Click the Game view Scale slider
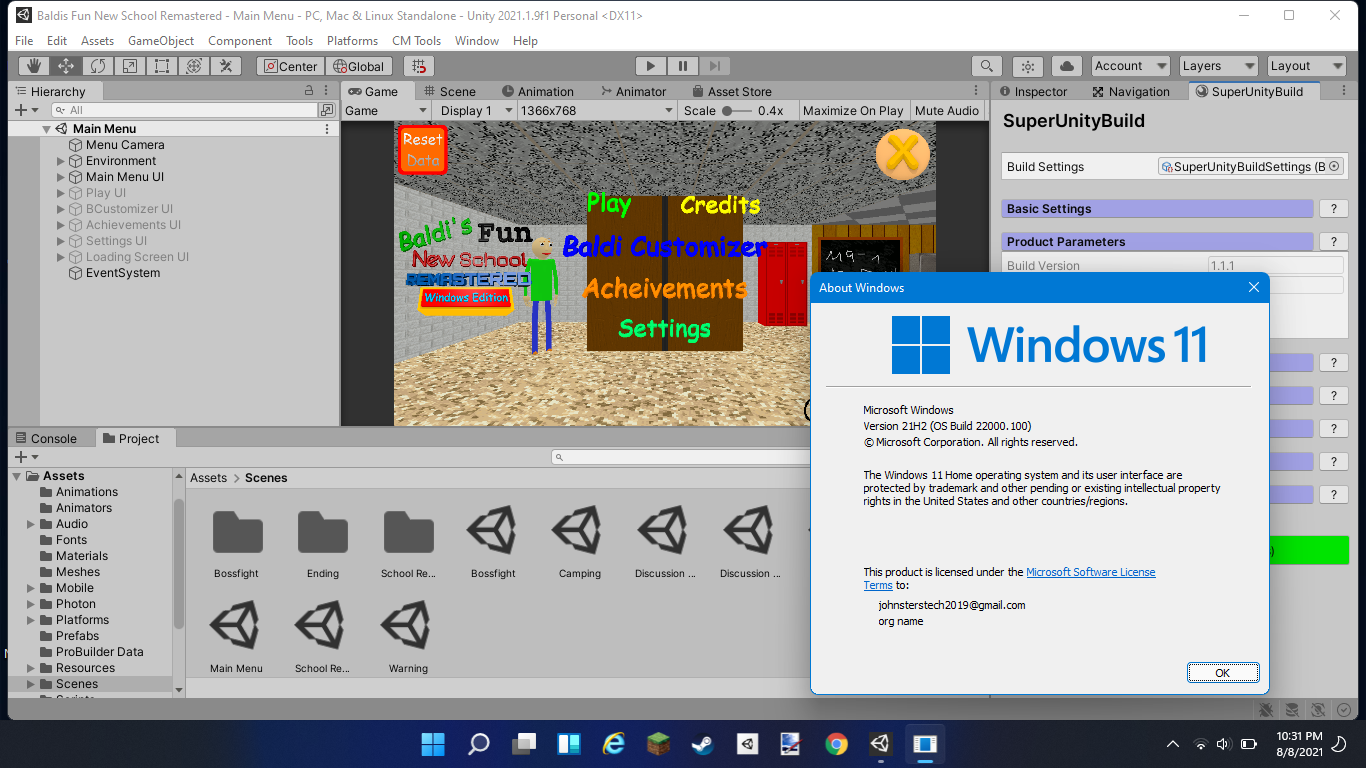The width and height of the screenshot is (1366, 768). coord(737,111)
